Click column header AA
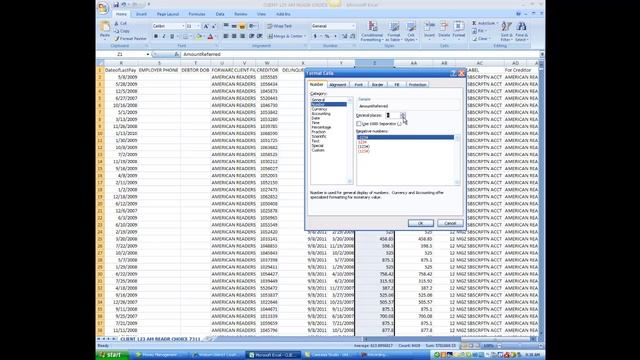The width and height of the screenshot is (640, 360). 413,63
